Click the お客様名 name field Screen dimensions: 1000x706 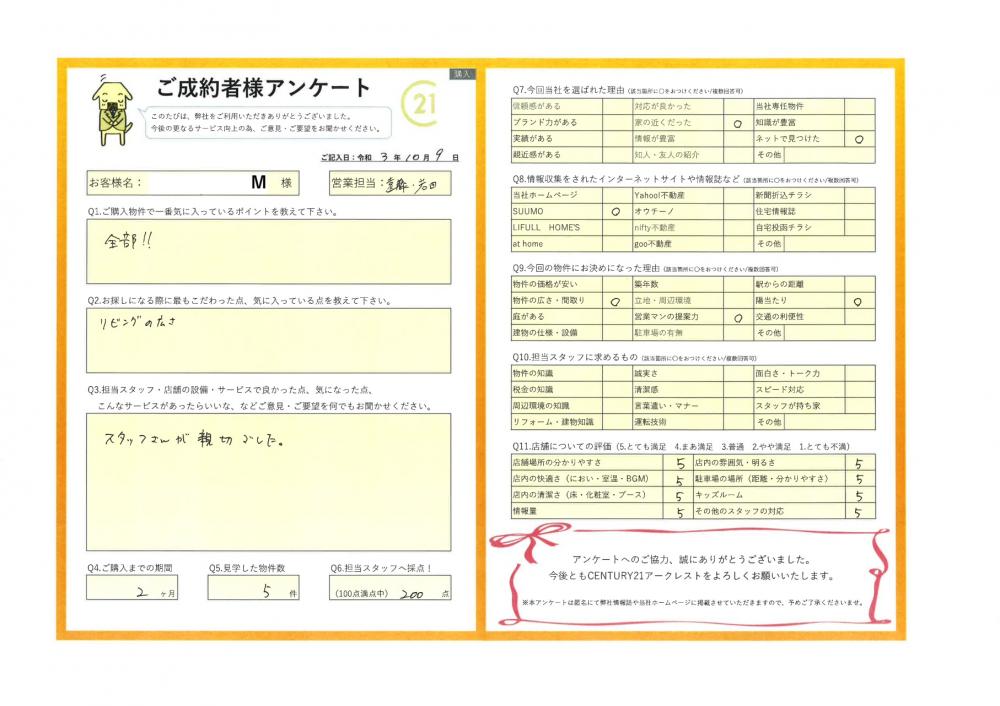204,183
